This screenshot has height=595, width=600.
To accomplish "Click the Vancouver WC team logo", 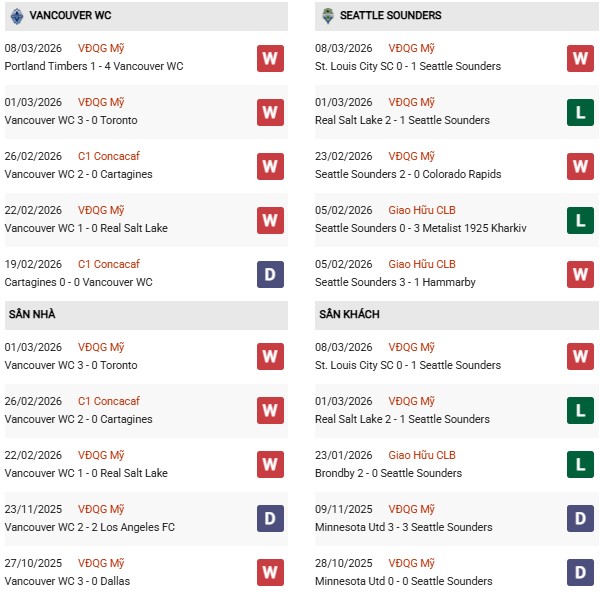I will point(16,16).
